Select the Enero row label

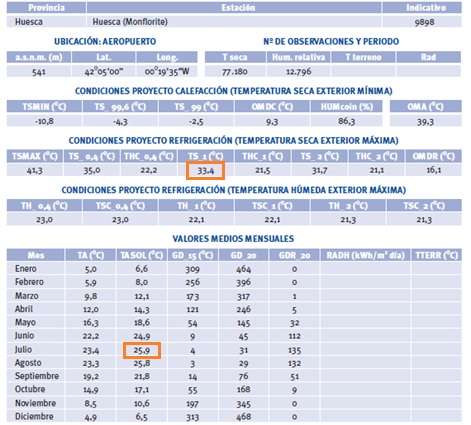26,268
